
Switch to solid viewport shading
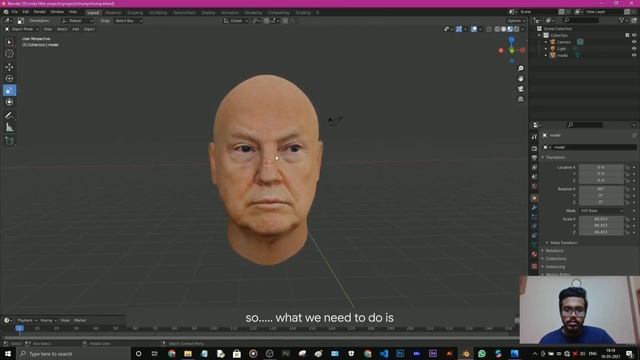(x=503, y=29)
